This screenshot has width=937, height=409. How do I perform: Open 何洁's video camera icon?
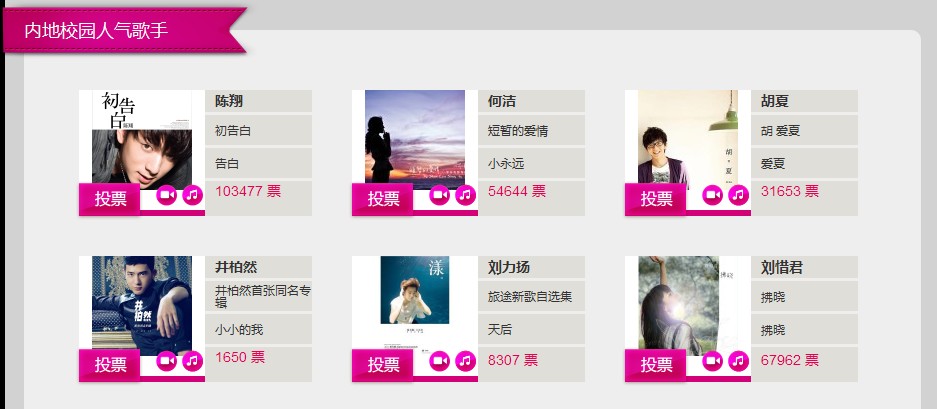coord(439,195)
